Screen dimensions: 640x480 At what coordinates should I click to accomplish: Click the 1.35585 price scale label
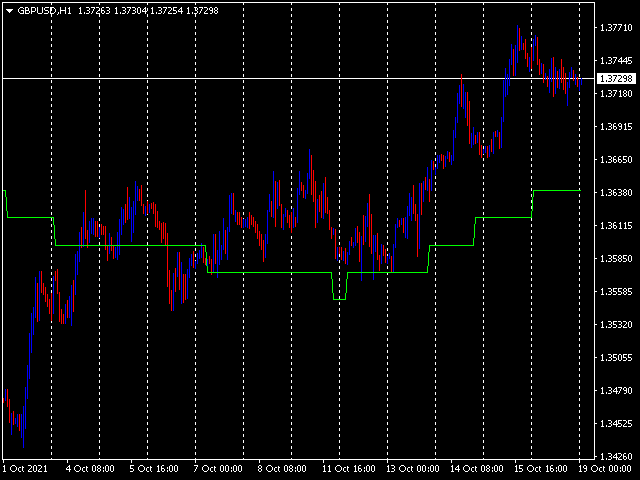tap(616, 292)
